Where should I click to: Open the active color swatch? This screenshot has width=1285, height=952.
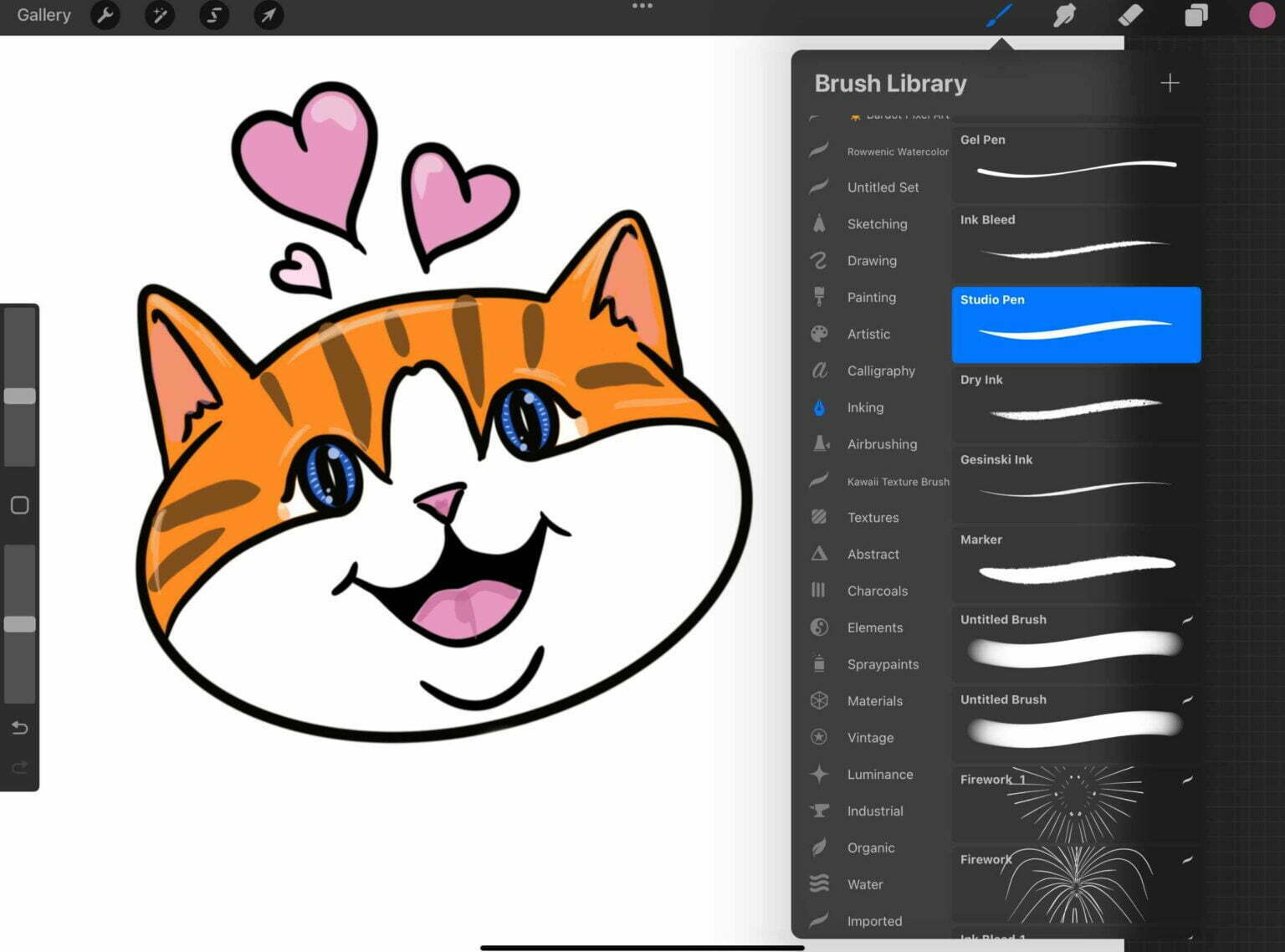click(1262, 15)
